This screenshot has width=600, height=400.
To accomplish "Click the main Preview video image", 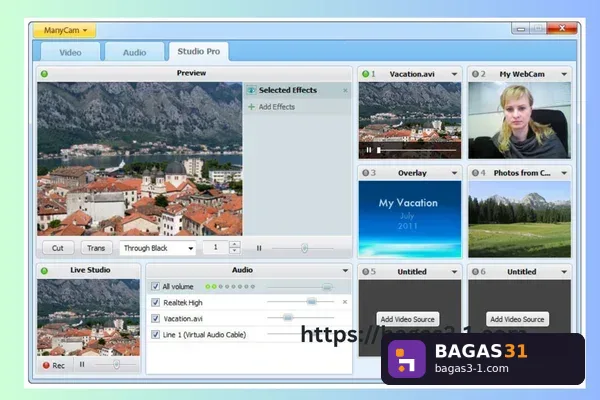I will coord(140,158).
